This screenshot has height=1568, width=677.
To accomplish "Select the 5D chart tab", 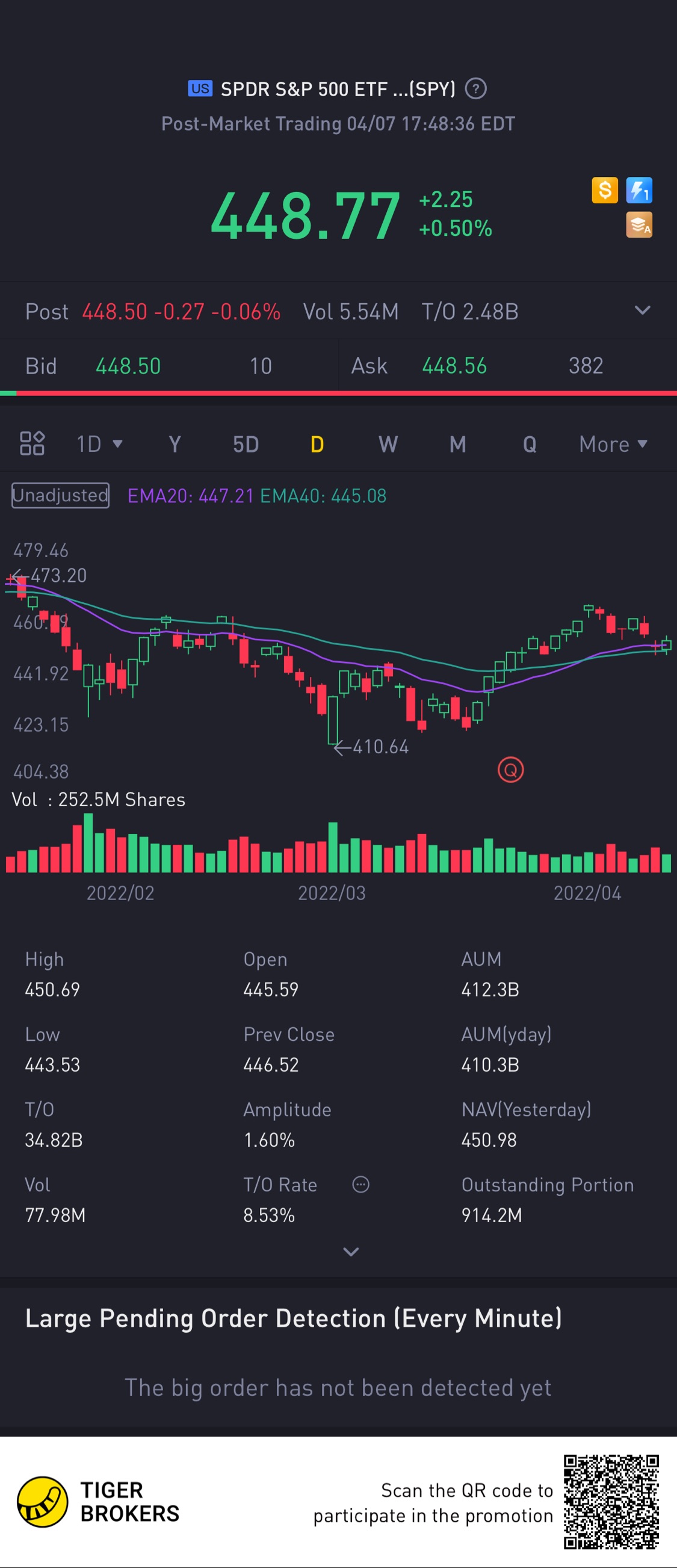I will [246, 445].
